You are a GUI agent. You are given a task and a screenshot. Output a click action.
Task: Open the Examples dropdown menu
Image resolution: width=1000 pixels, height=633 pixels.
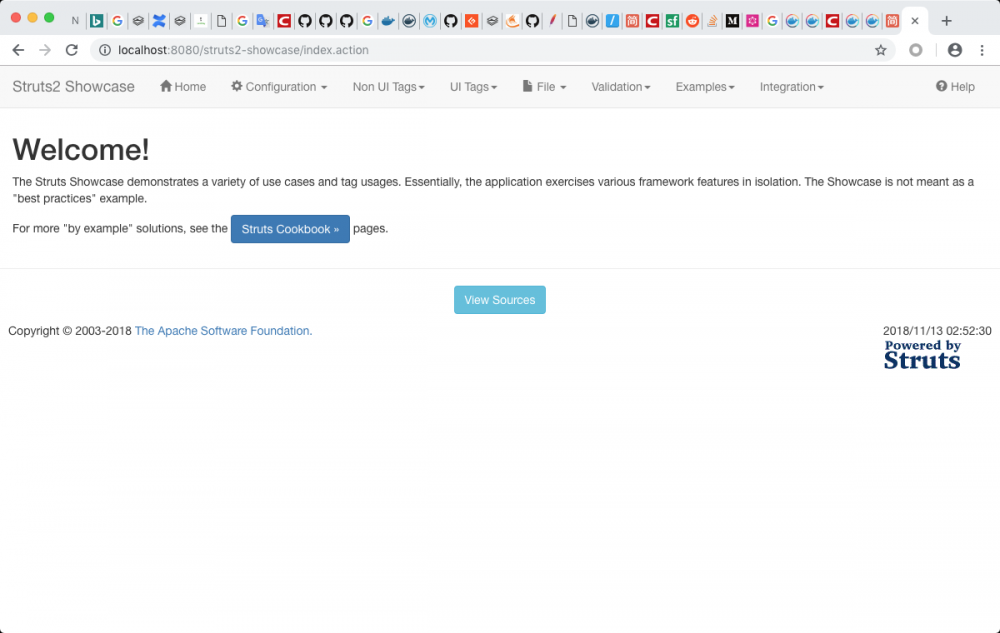(705, 87)
